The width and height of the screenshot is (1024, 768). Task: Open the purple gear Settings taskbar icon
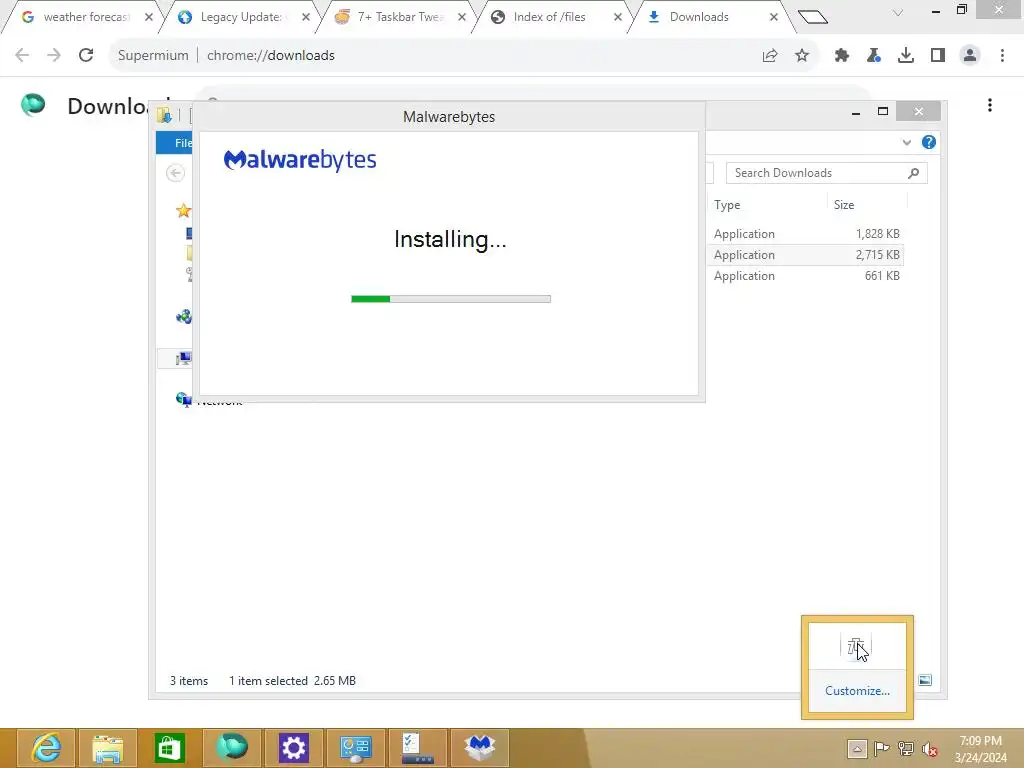tap(293, 748)
